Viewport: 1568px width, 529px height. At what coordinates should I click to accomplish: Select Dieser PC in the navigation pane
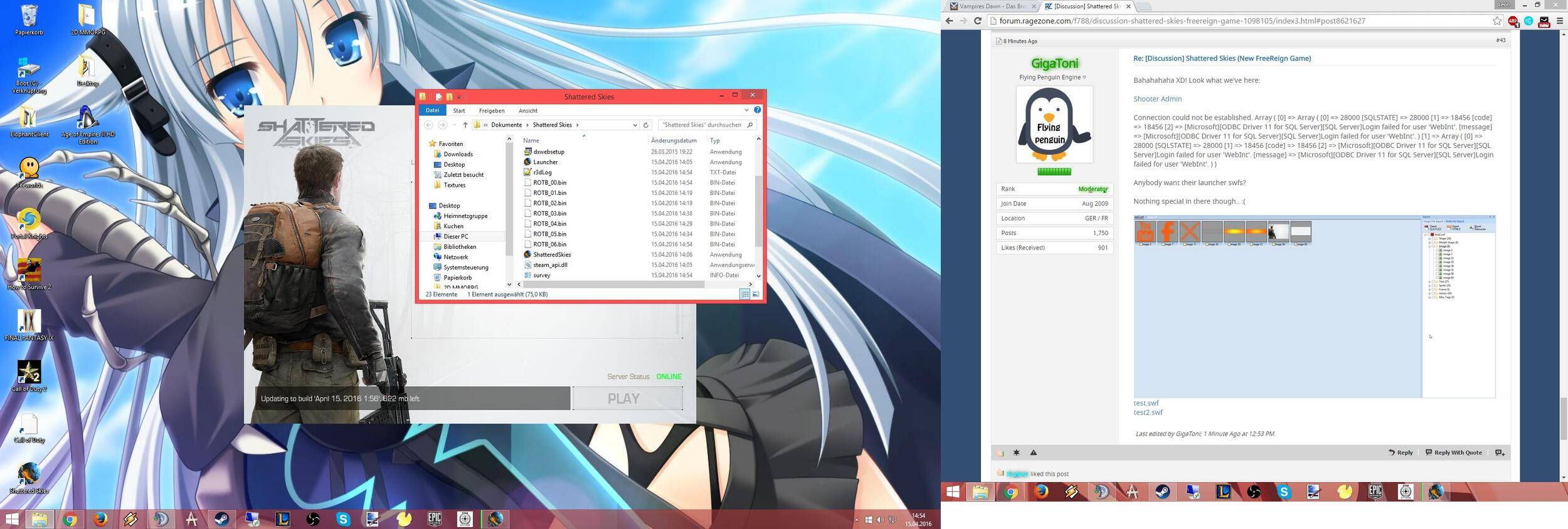[456, 237]
